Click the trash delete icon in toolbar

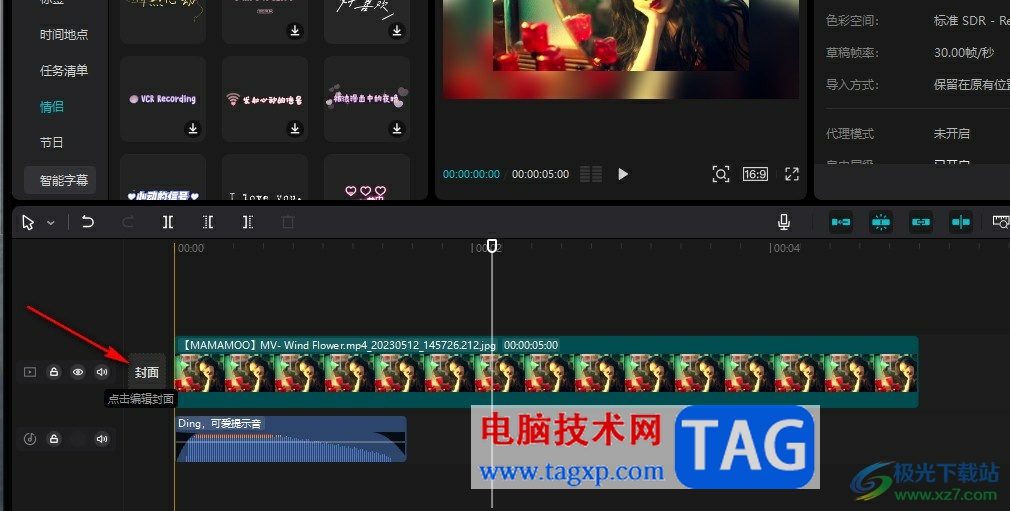(288, 222)
